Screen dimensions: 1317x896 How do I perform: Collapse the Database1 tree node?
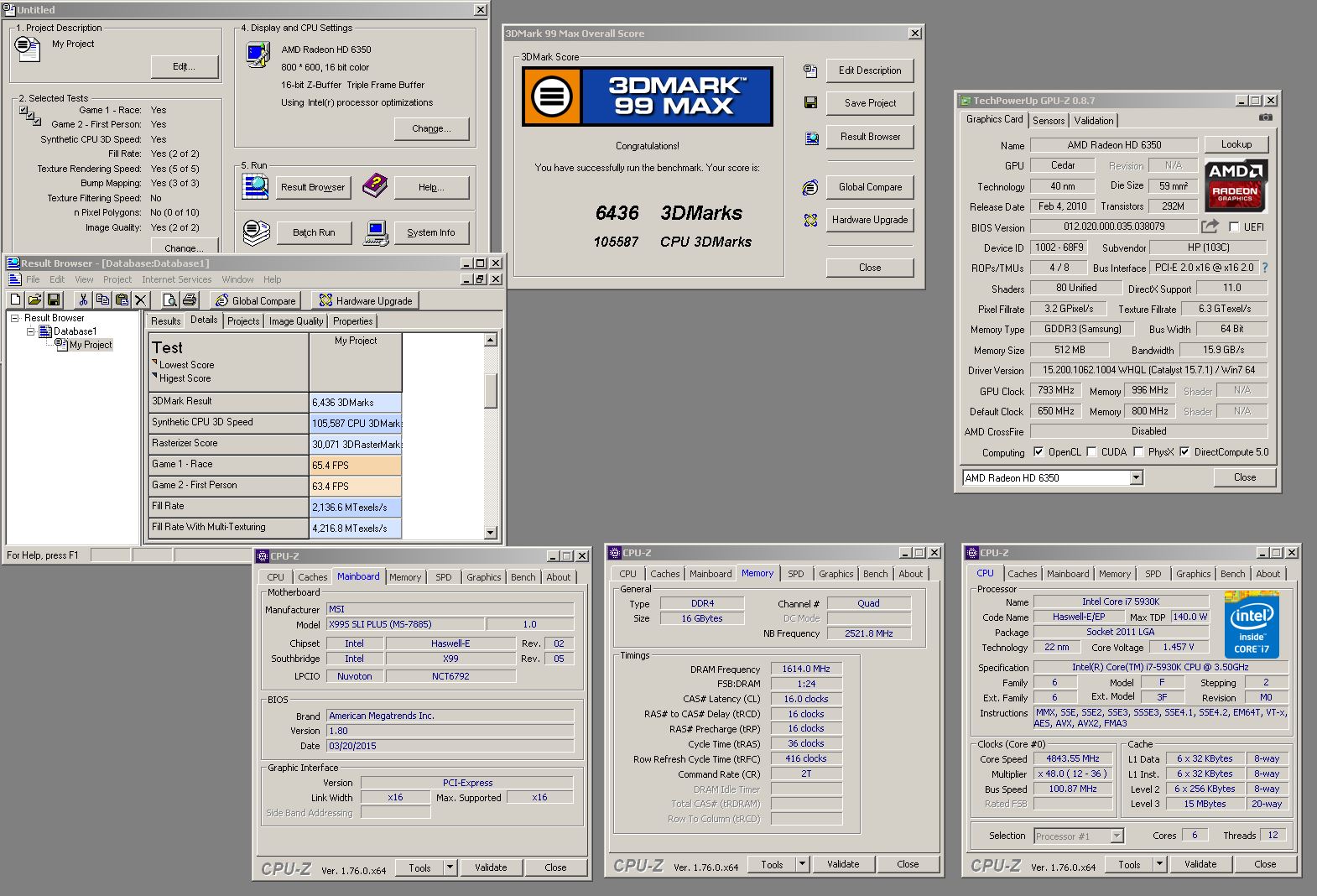tap(30, 331)
